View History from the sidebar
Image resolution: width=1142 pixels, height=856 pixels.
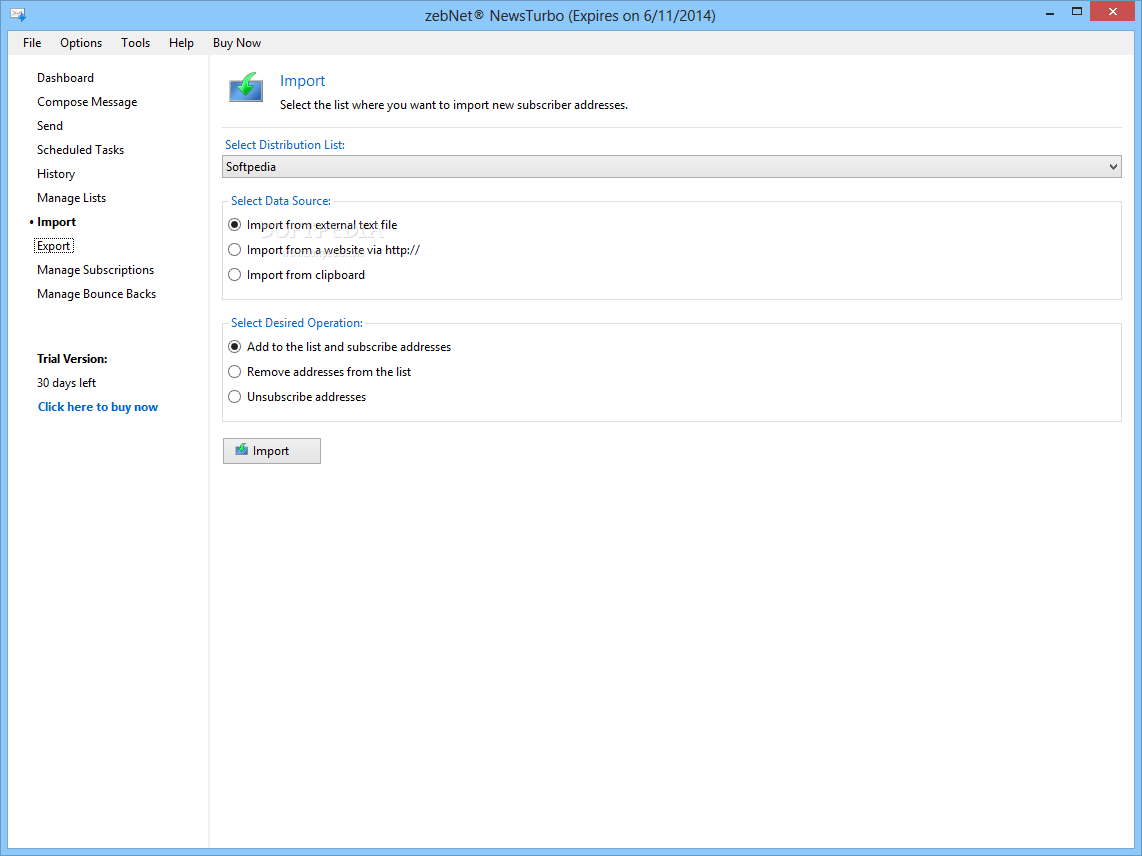point(56,174)
